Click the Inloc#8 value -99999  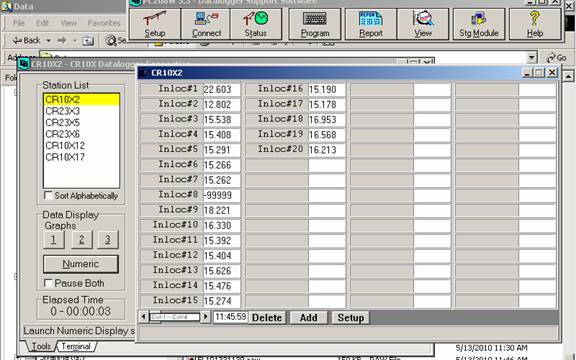[222, 195]
